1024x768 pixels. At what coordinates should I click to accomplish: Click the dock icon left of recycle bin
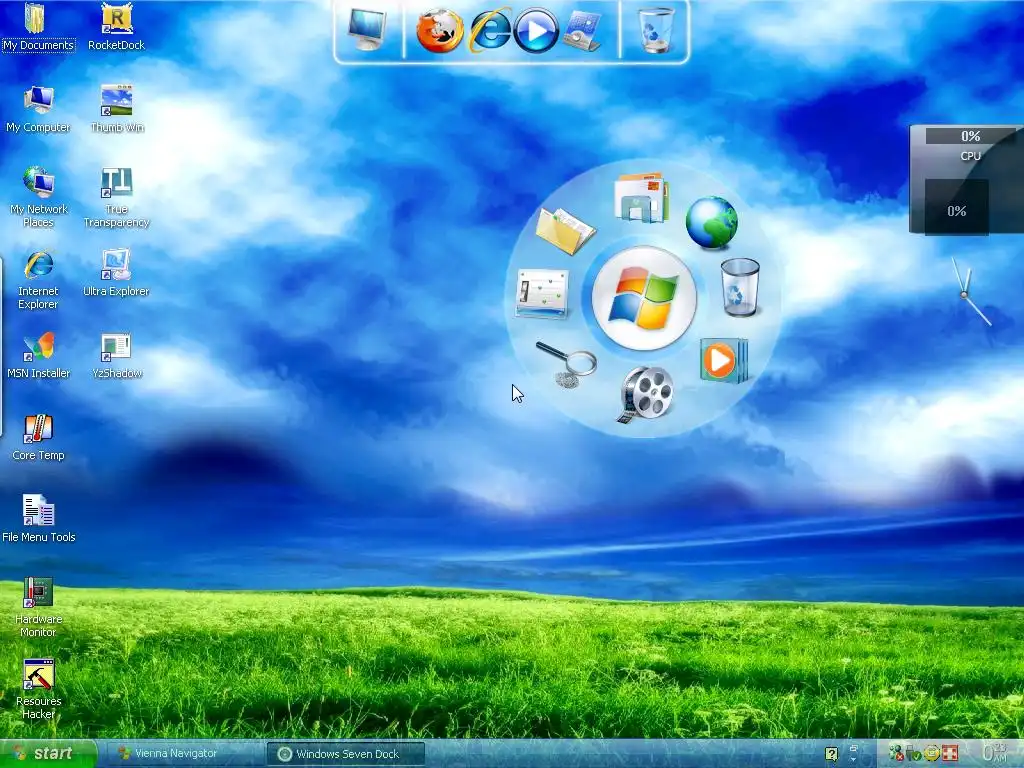tap(582, 31)
